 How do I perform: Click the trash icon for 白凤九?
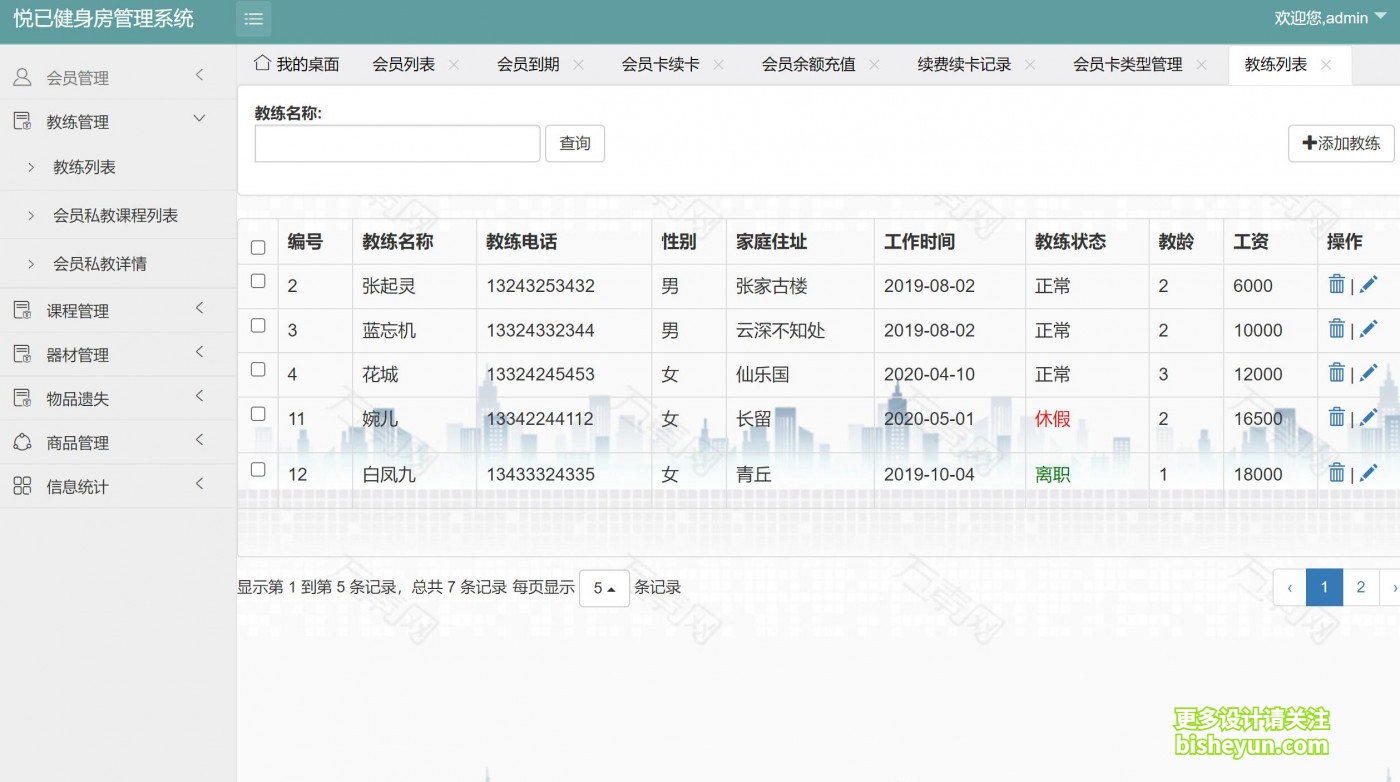point(1338,474)
